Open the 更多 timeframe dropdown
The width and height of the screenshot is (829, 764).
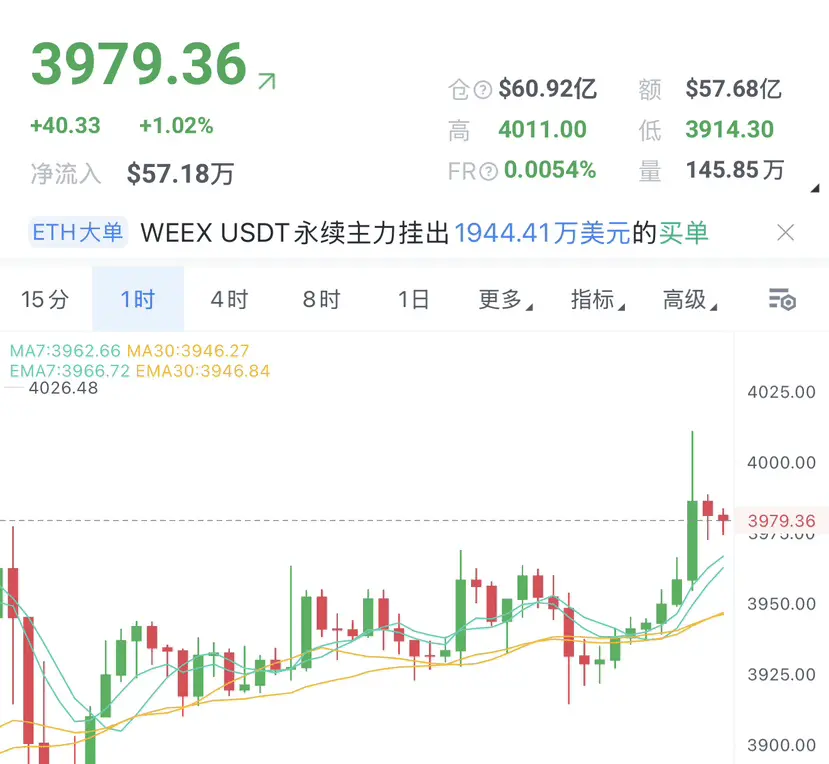(505, 299)
